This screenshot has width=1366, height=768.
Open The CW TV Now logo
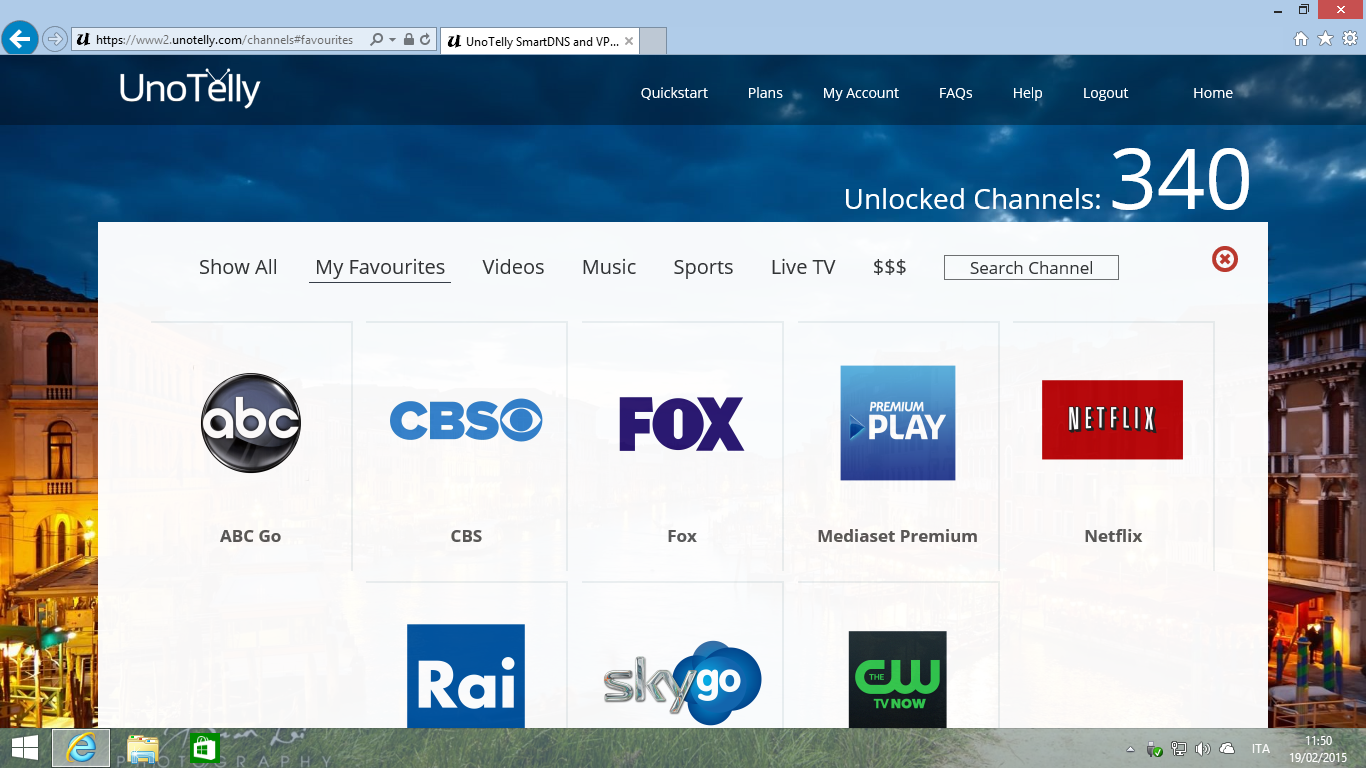[x=897, y=679]
